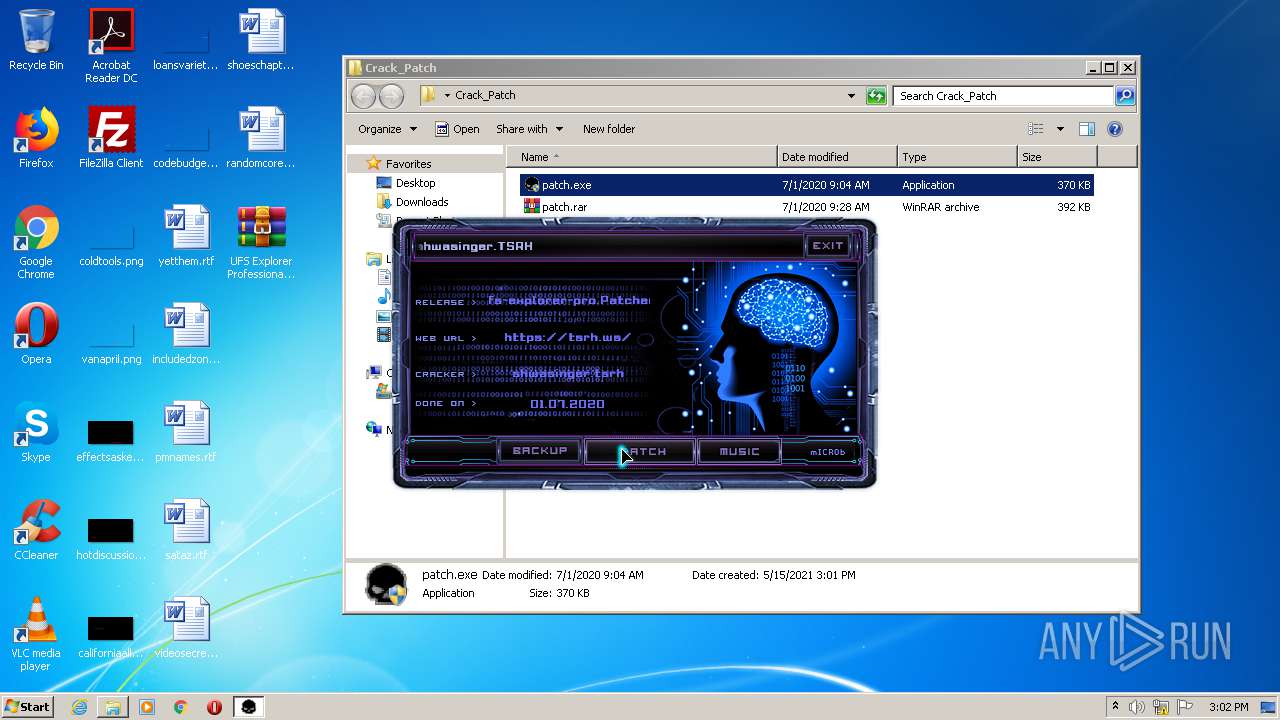The height and width of the screenshot is (720, 1280).
Task: Click Open in the Explorer toolbar
Action: [x=457, y=129]
